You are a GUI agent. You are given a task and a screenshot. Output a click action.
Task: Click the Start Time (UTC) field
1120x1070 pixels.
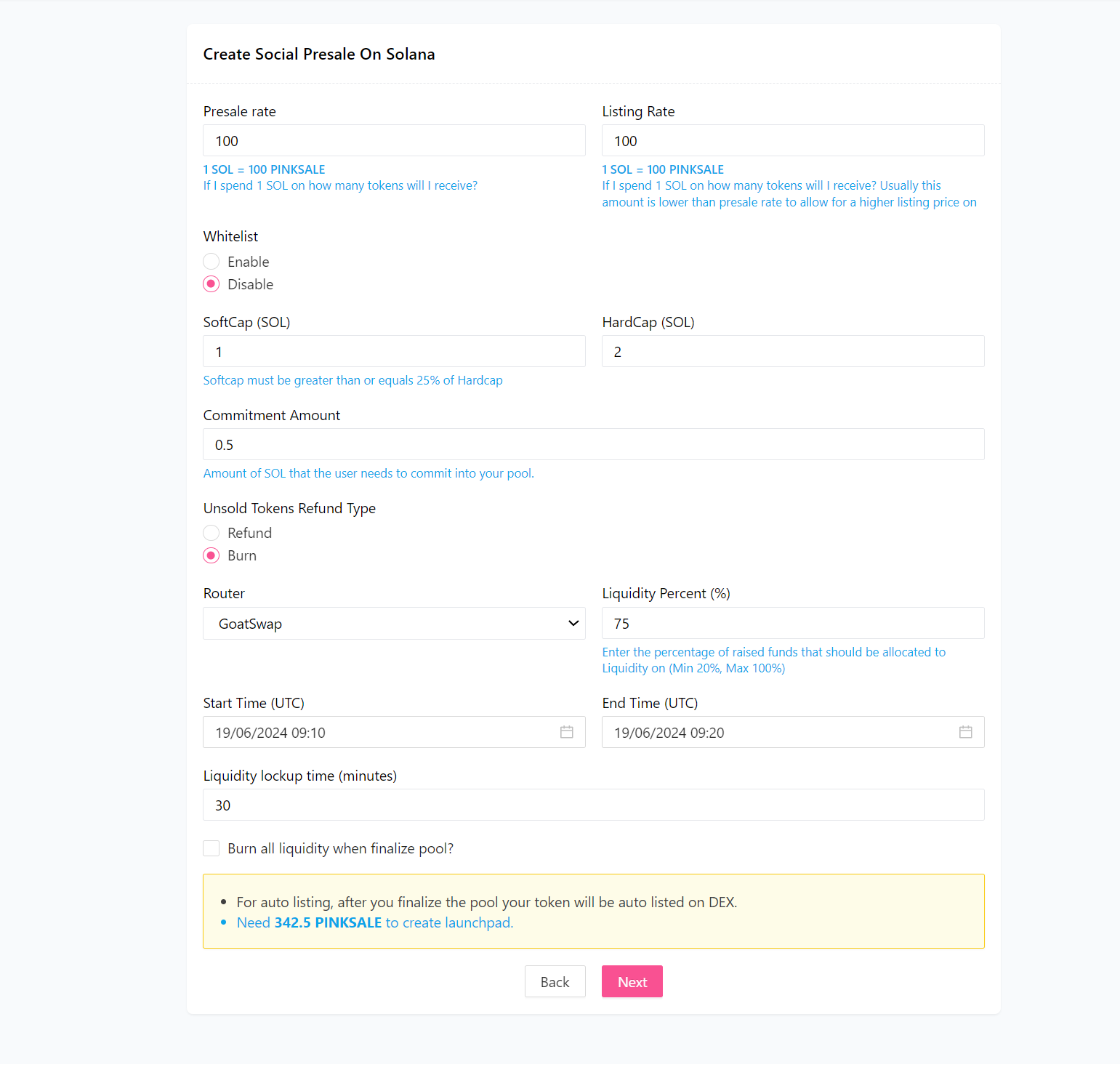[x=394, y=732]
